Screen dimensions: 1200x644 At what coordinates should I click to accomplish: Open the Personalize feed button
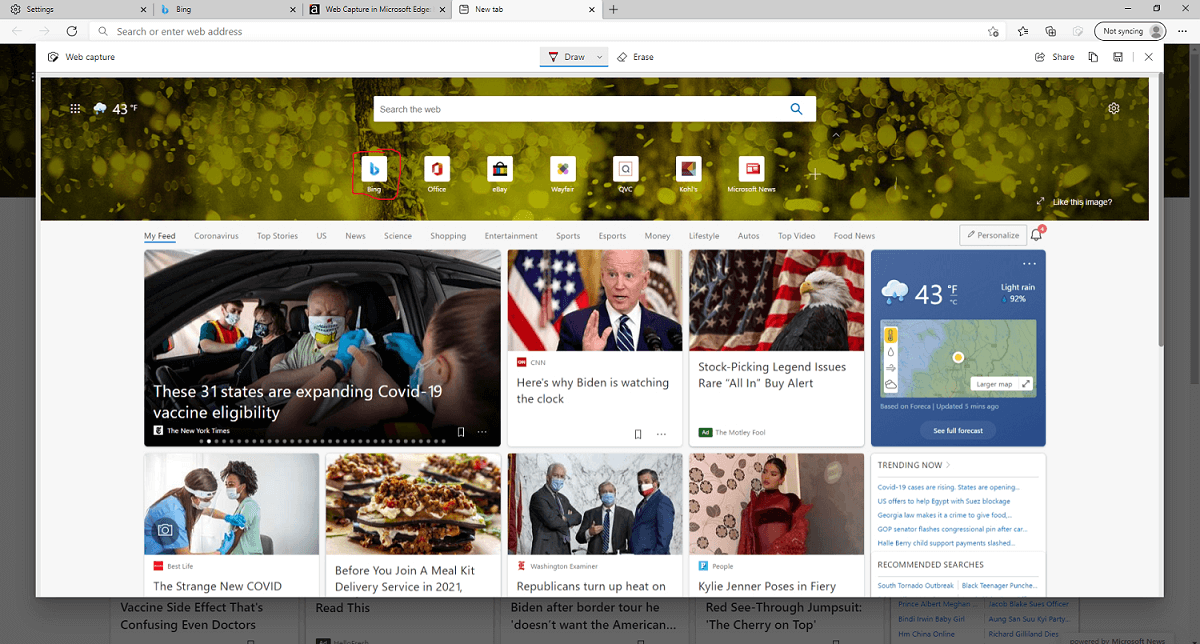pyautogui.click(x=992, y=234)
